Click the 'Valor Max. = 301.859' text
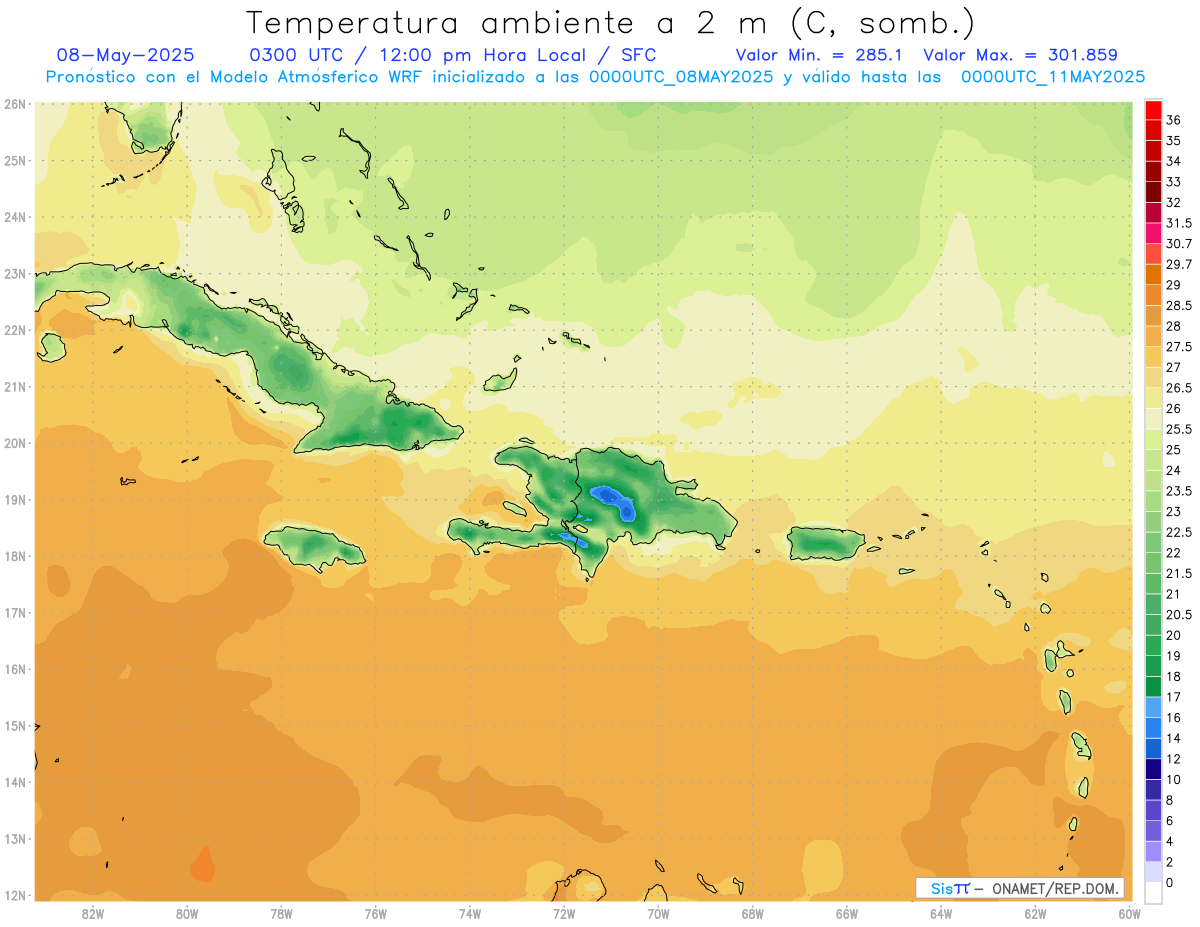Viewport: 1200px width, 927px height. coord(1021,55)
